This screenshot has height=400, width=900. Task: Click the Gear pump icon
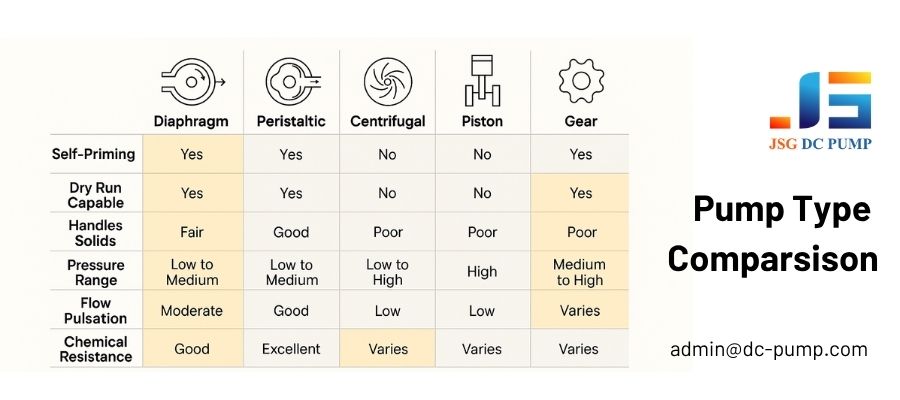(x=581, y=81)
